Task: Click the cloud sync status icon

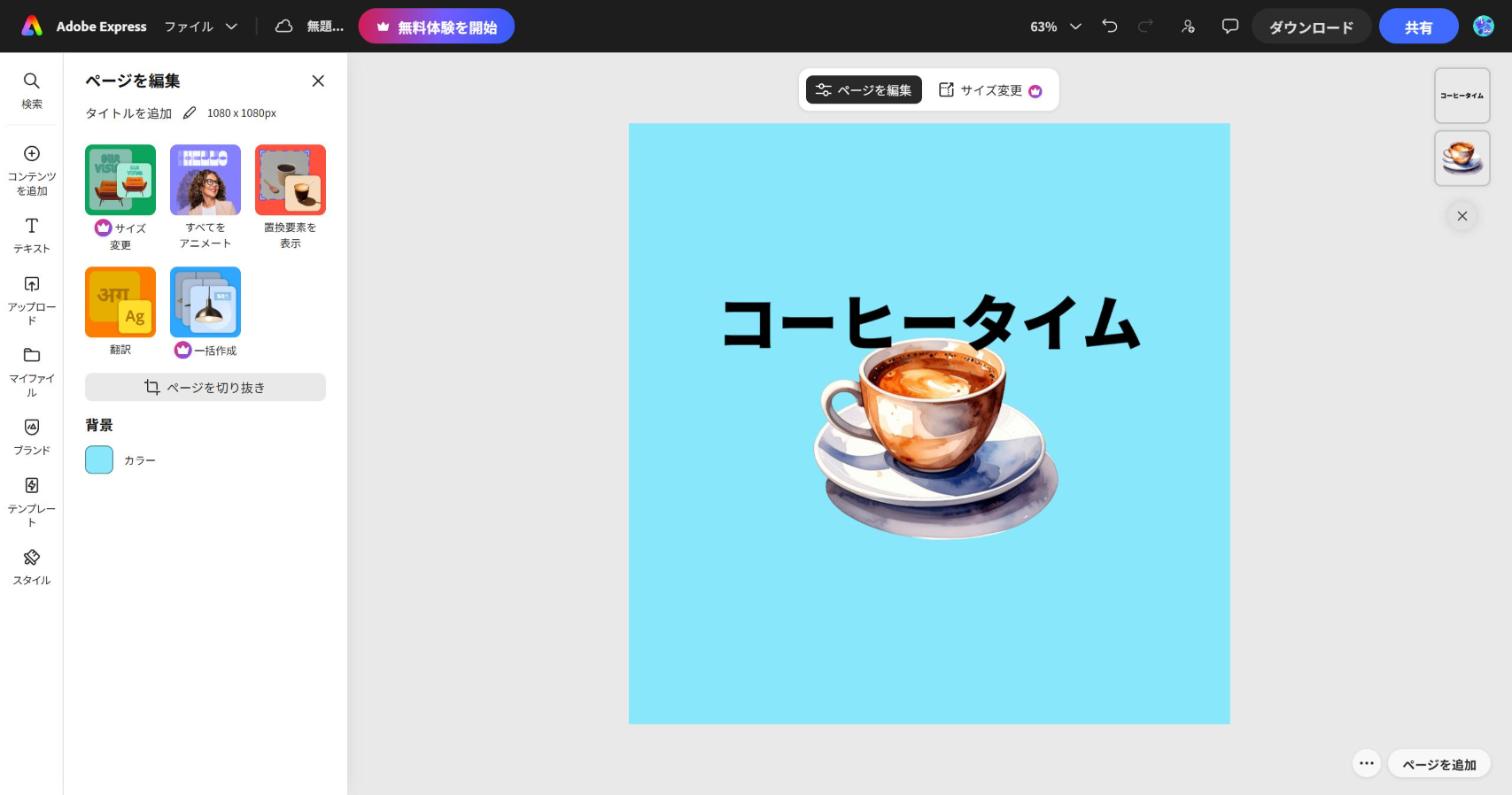Action: click(x=284, y=26)
